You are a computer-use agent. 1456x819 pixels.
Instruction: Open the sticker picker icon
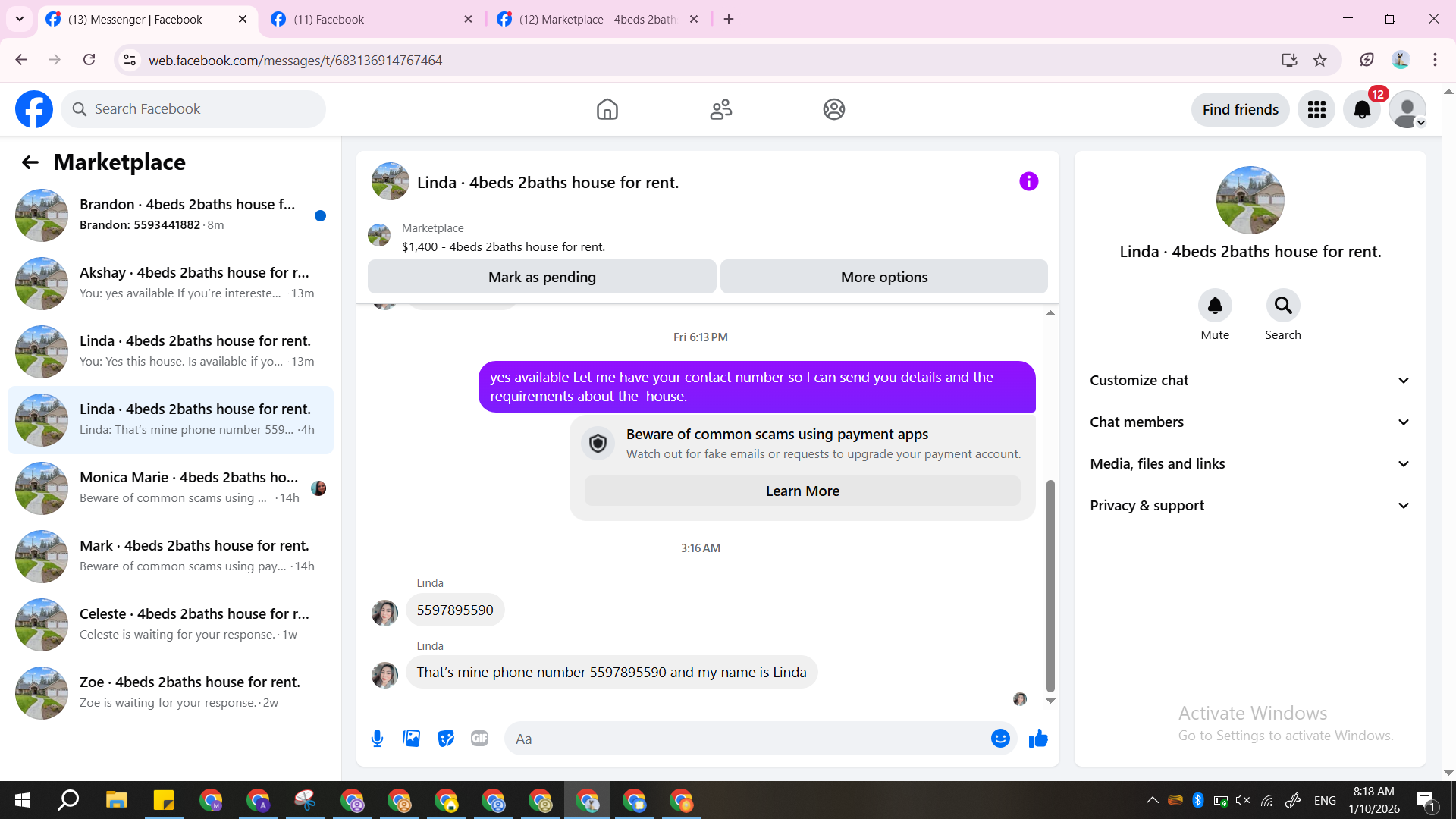tap(446, 738)
